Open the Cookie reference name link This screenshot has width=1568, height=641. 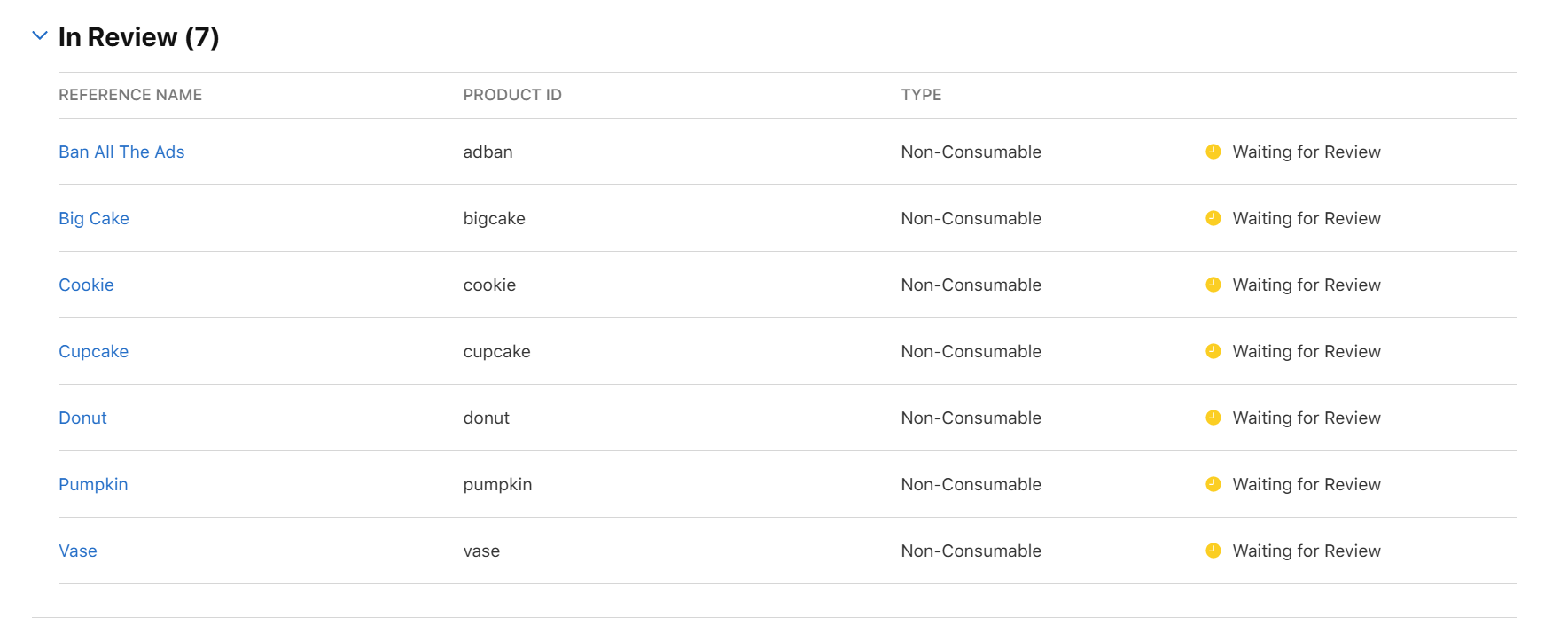(x=86, y=285)
